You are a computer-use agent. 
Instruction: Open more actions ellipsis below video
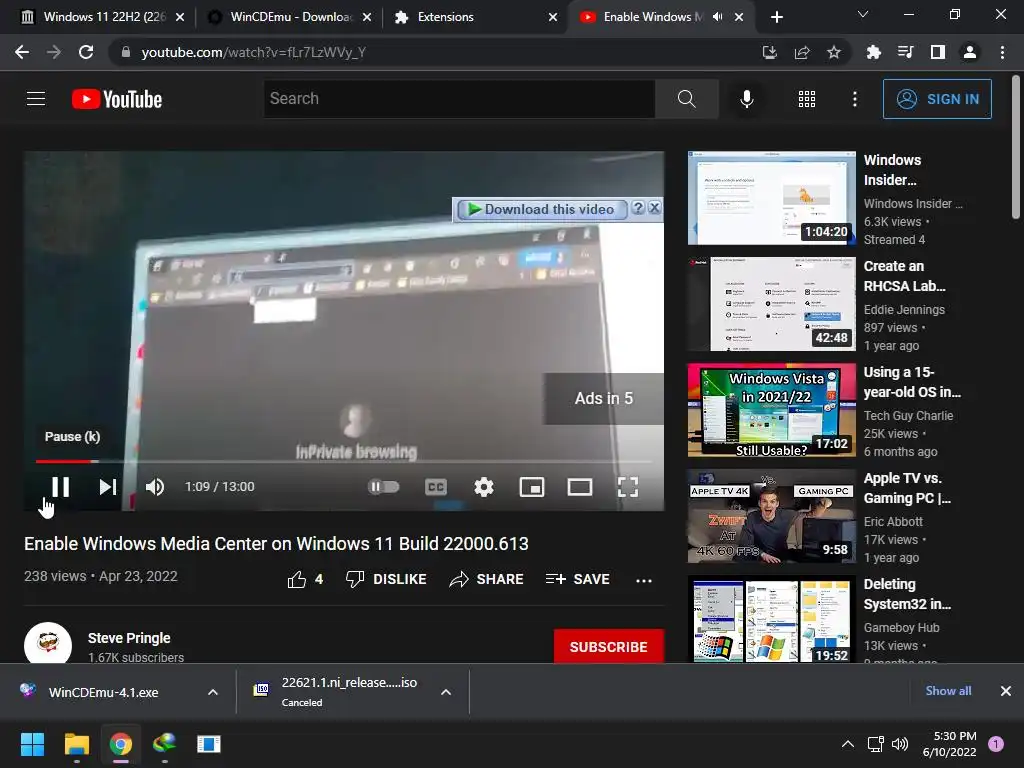point(644,580)
